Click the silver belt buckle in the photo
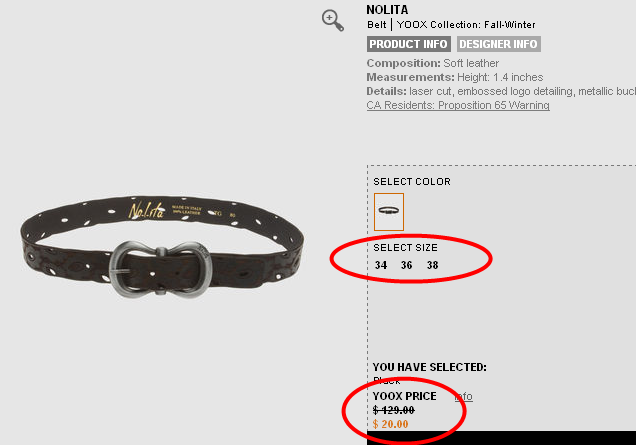 (x=161, y=270)
